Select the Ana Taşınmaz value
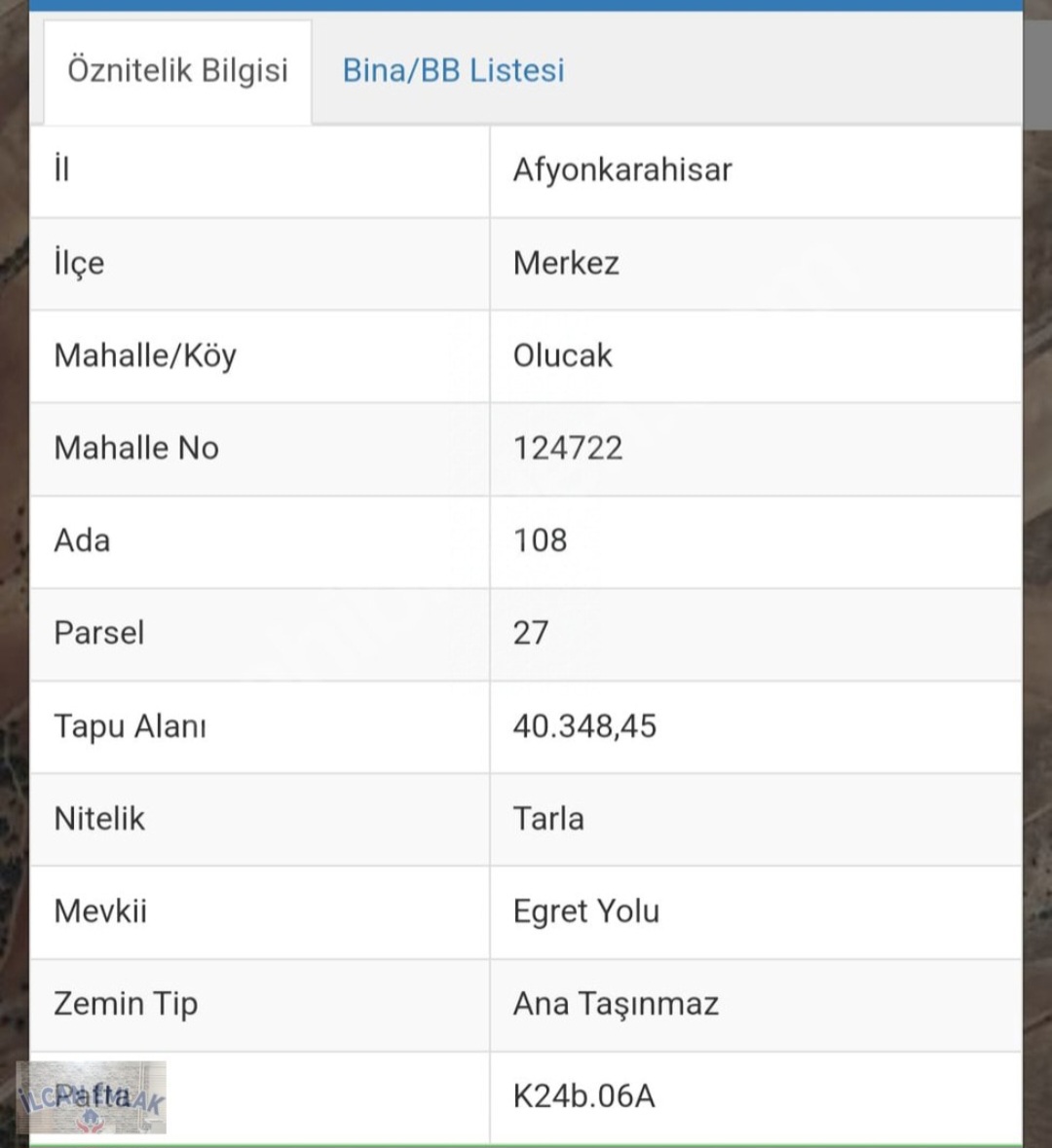This screenshot has height=1148, width=1052. pyautogui.click(x=616, y=1004)
